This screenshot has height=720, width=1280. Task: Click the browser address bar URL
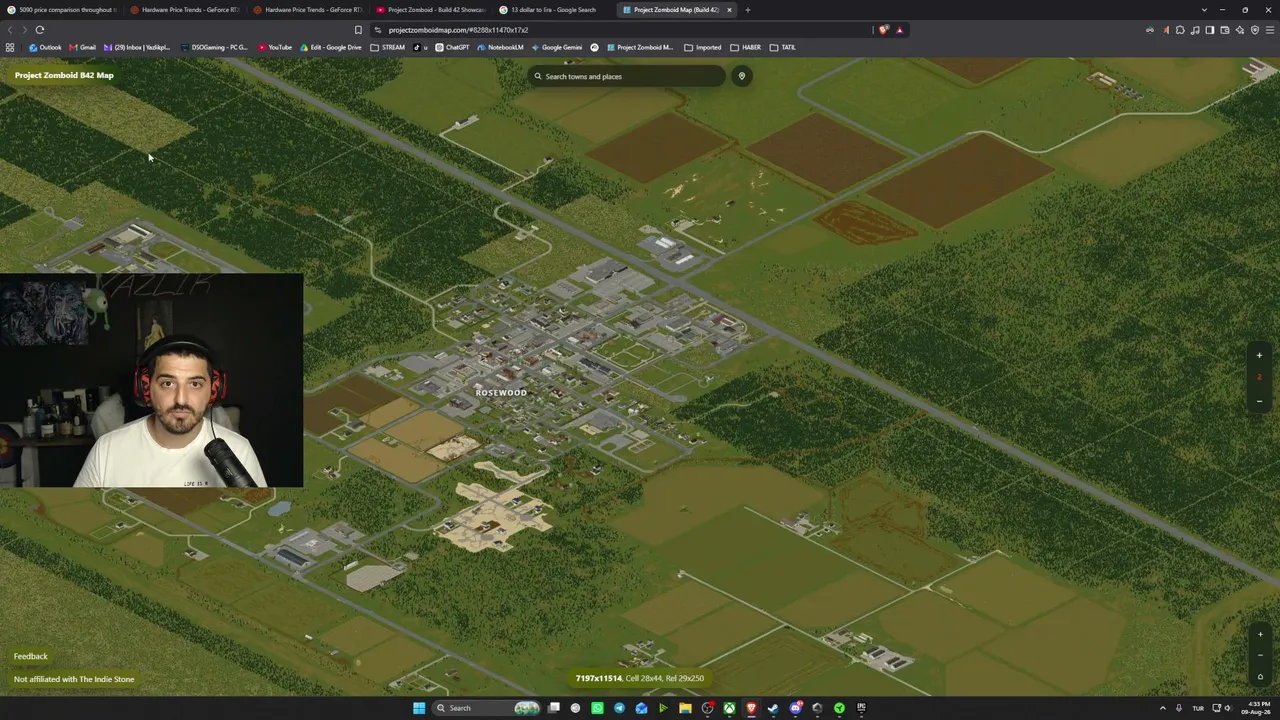(x=458, y=30)
